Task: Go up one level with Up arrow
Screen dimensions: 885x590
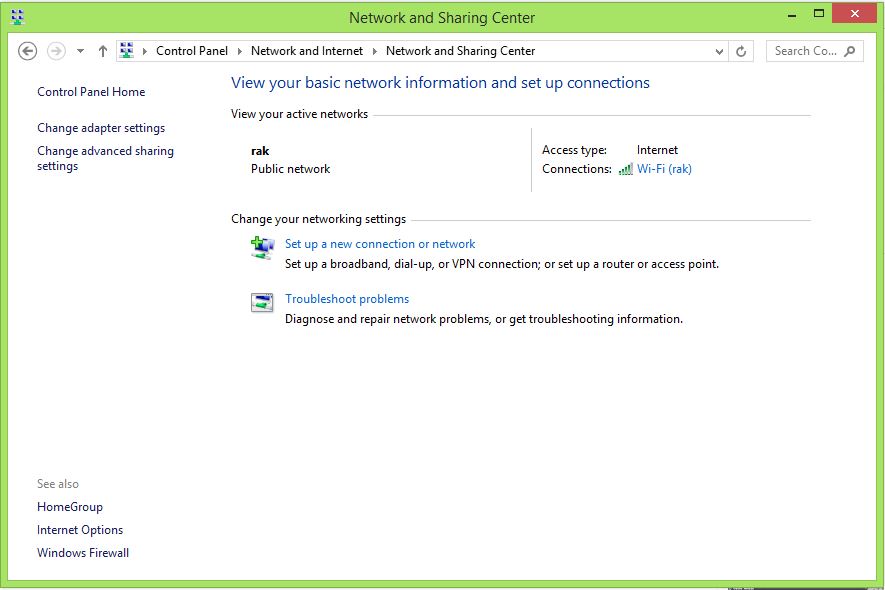Action: tap(103, 51)
